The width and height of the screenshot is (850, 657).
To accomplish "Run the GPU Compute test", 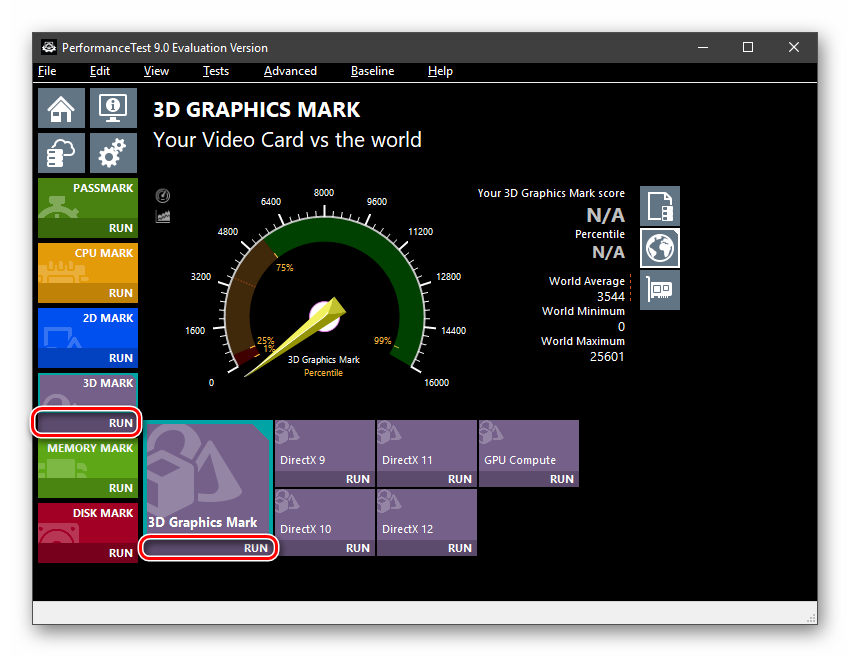I will (561, 479).
